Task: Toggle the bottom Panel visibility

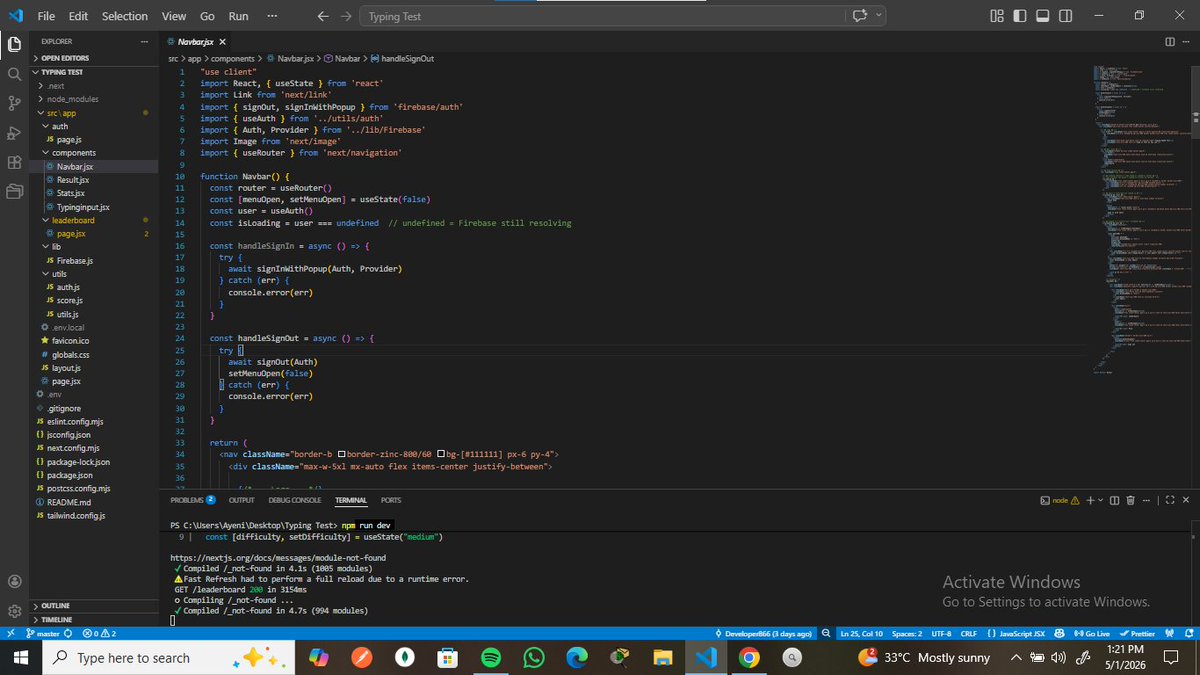Action: [1042, 16]
